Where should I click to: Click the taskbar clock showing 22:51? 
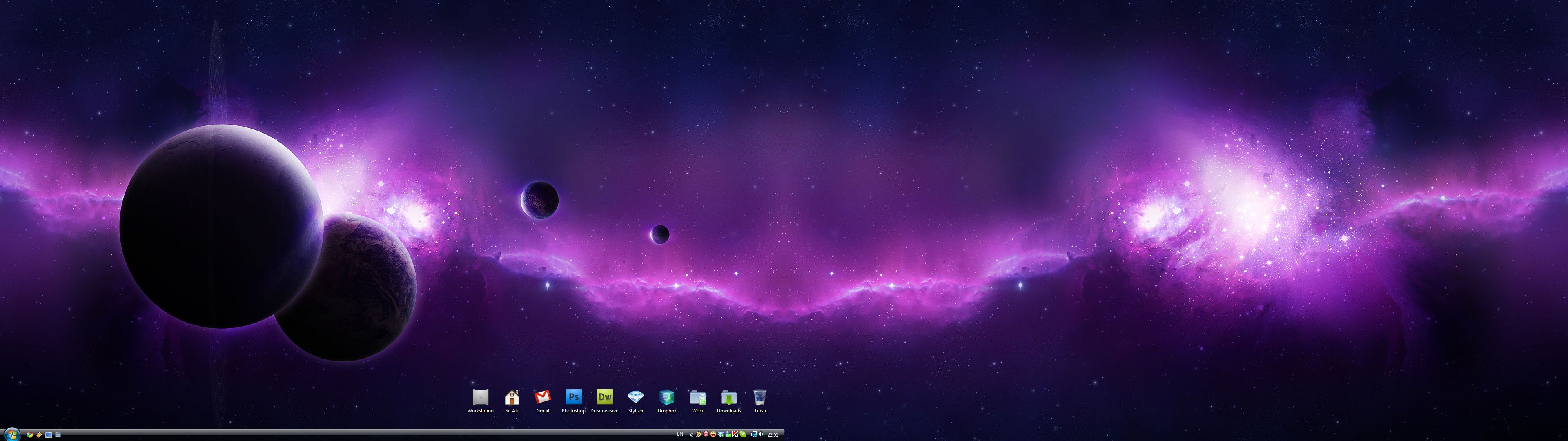click(x=773, y=435)
